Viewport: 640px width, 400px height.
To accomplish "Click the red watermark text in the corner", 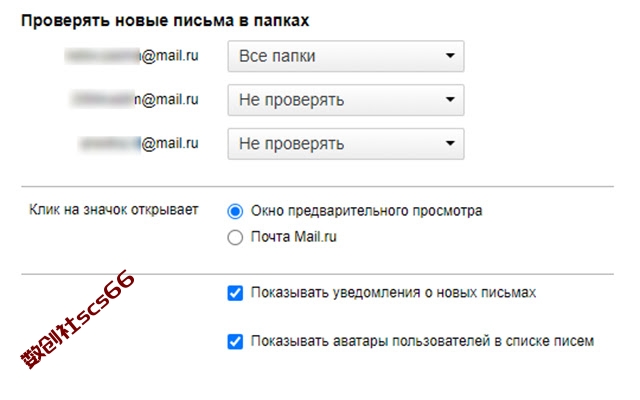I will 78,320.
